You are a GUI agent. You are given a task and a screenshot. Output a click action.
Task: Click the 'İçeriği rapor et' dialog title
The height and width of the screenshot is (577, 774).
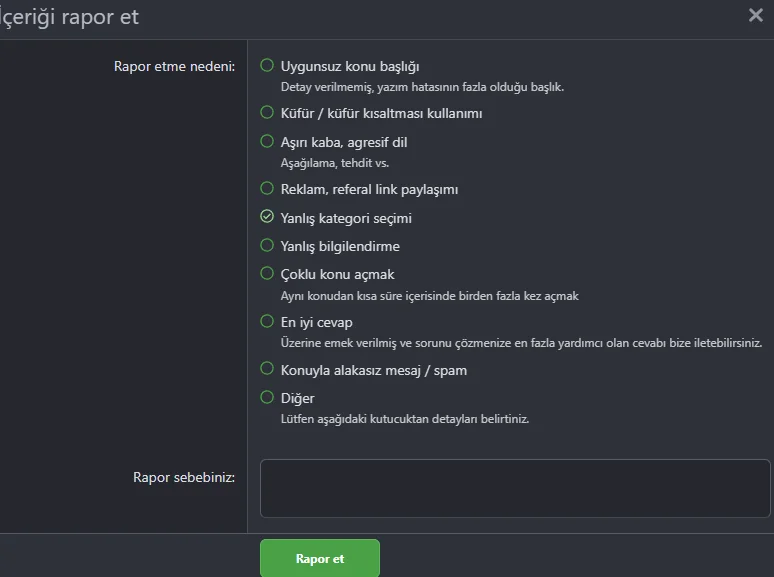pos(70,17)
